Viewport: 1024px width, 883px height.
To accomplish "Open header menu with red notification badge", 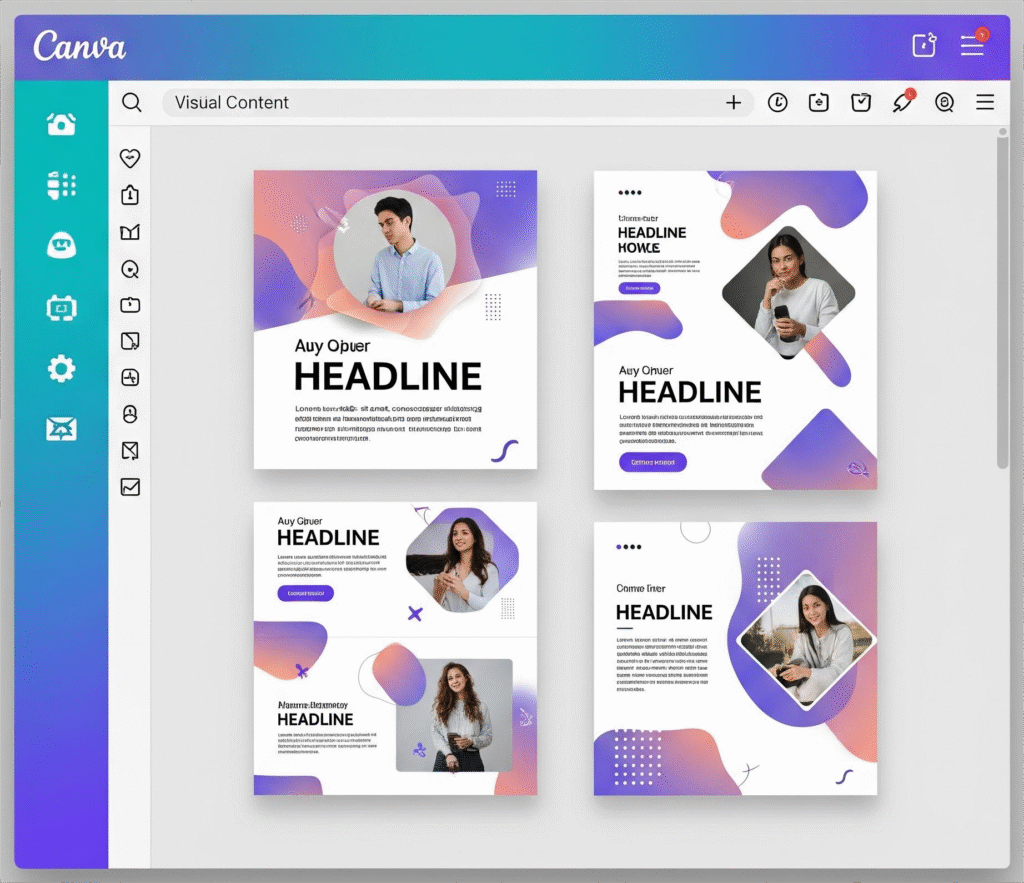I will pyautogui.click(x=973, y=44).
